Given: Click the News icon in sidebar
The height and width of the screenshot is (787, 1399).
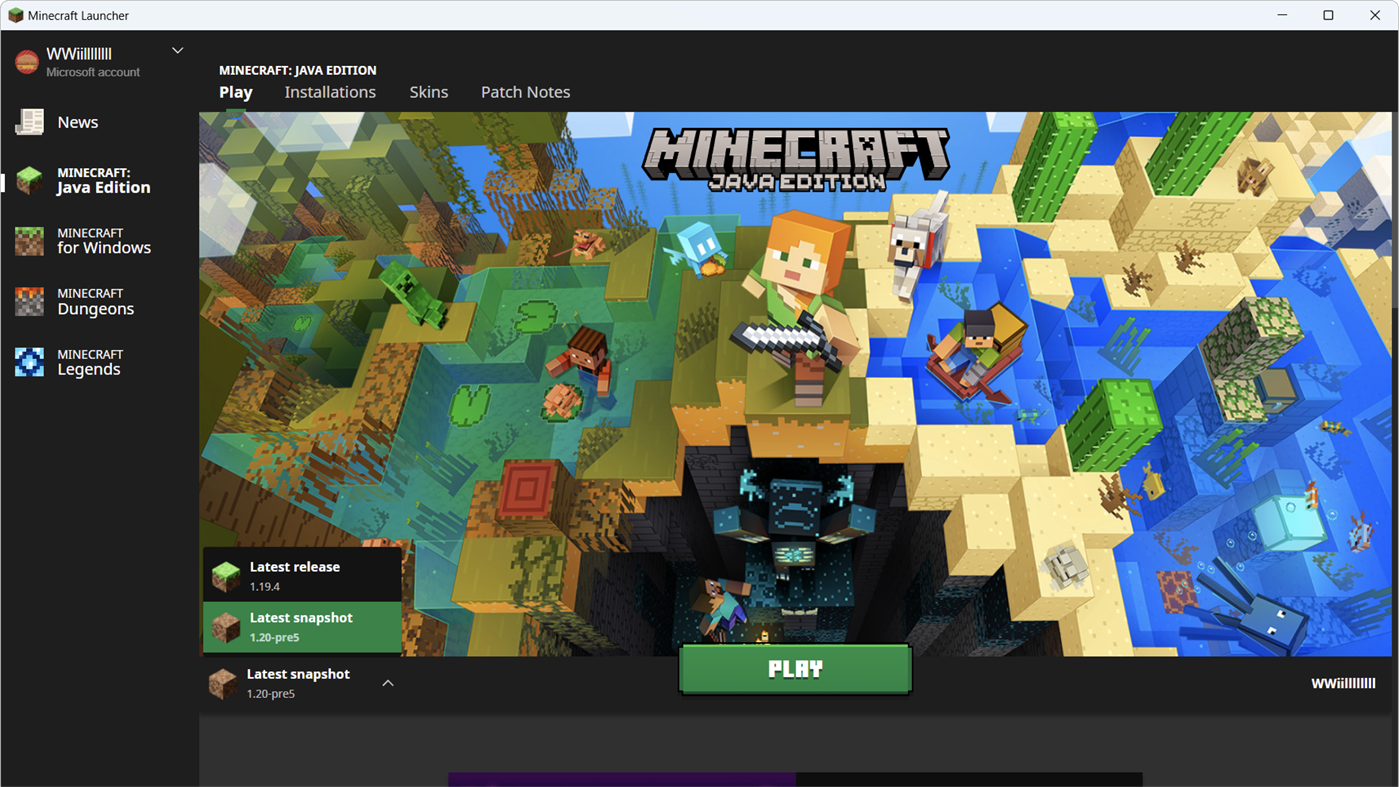Looking at the screenshot, I should pos(28,121).
